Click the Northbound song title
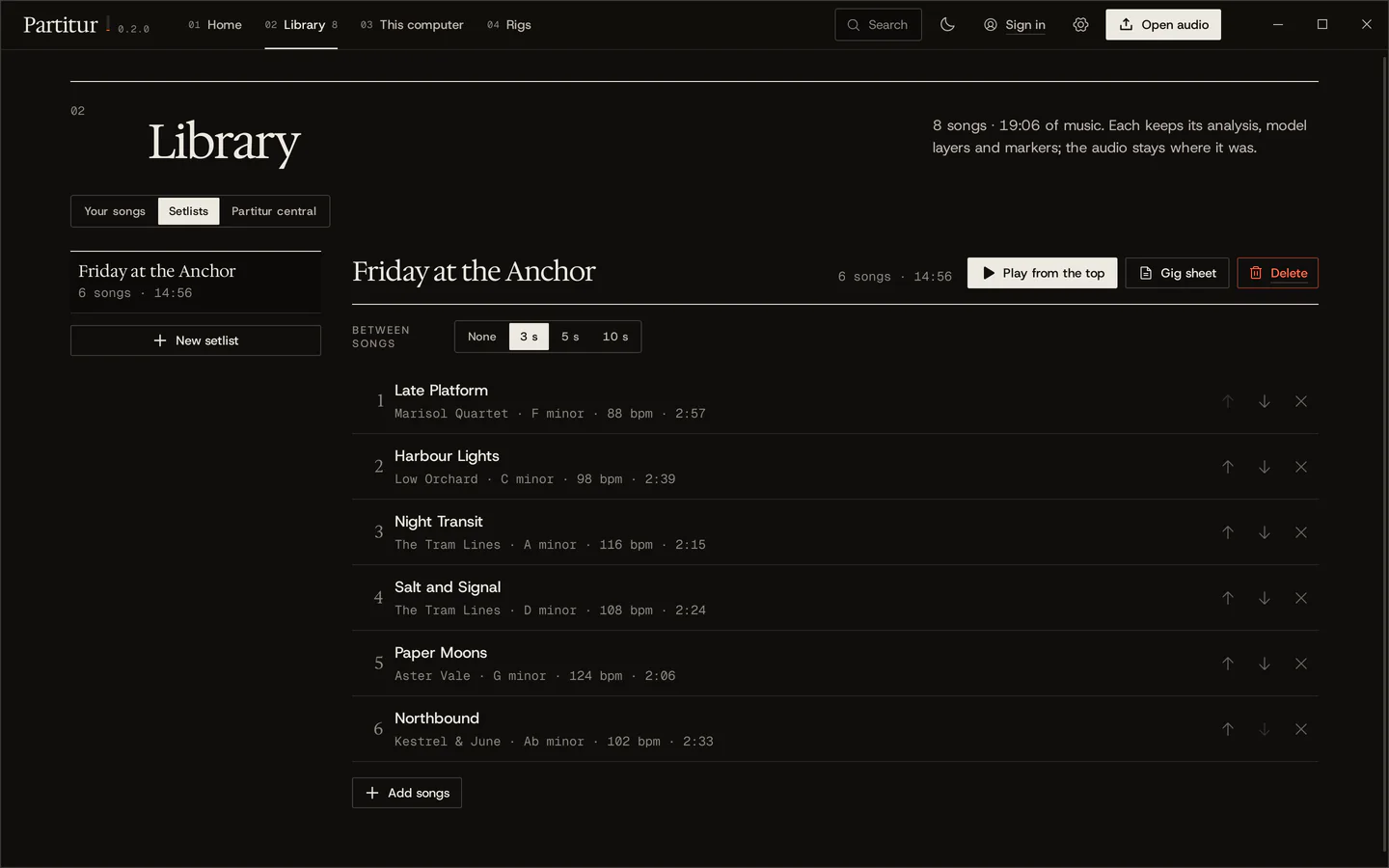This screenshot has width=1389, height=868. (437, 719)
